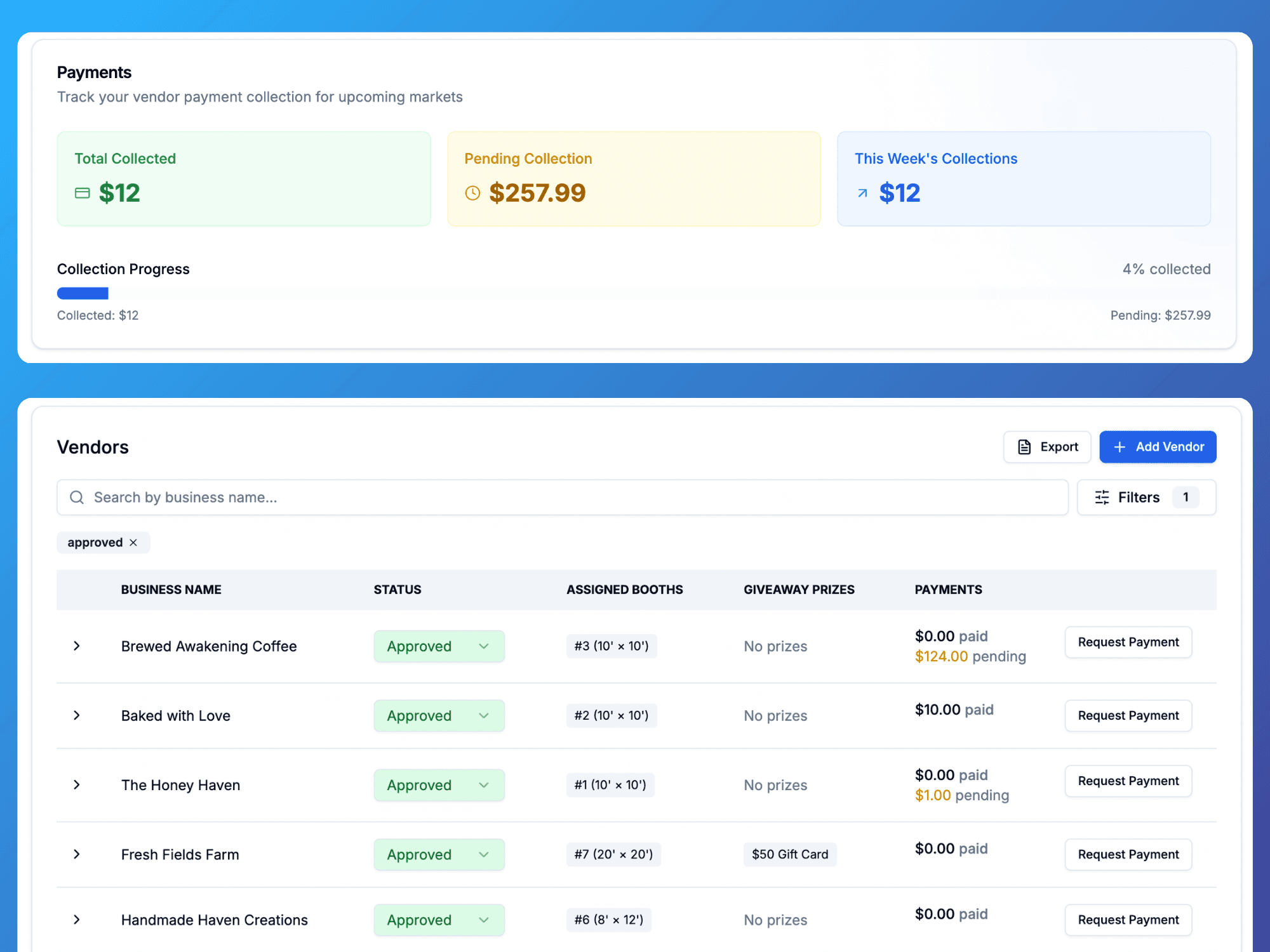Expand the Baked with Love row
The height and width of the screenshot is (952, 1270).
click(77, 715)
